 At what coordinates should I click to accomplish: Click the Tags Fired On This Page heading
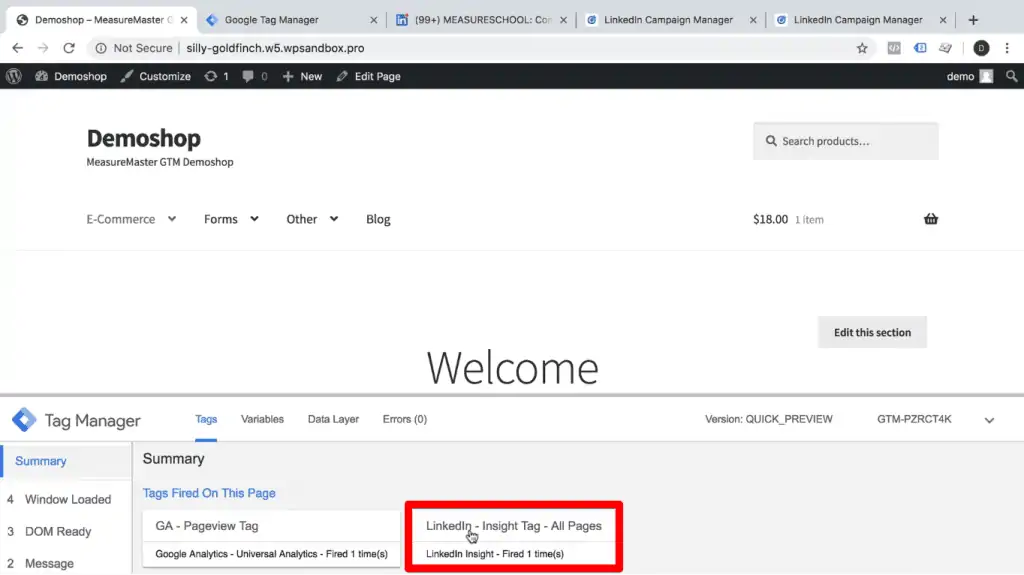click(209, 493)
